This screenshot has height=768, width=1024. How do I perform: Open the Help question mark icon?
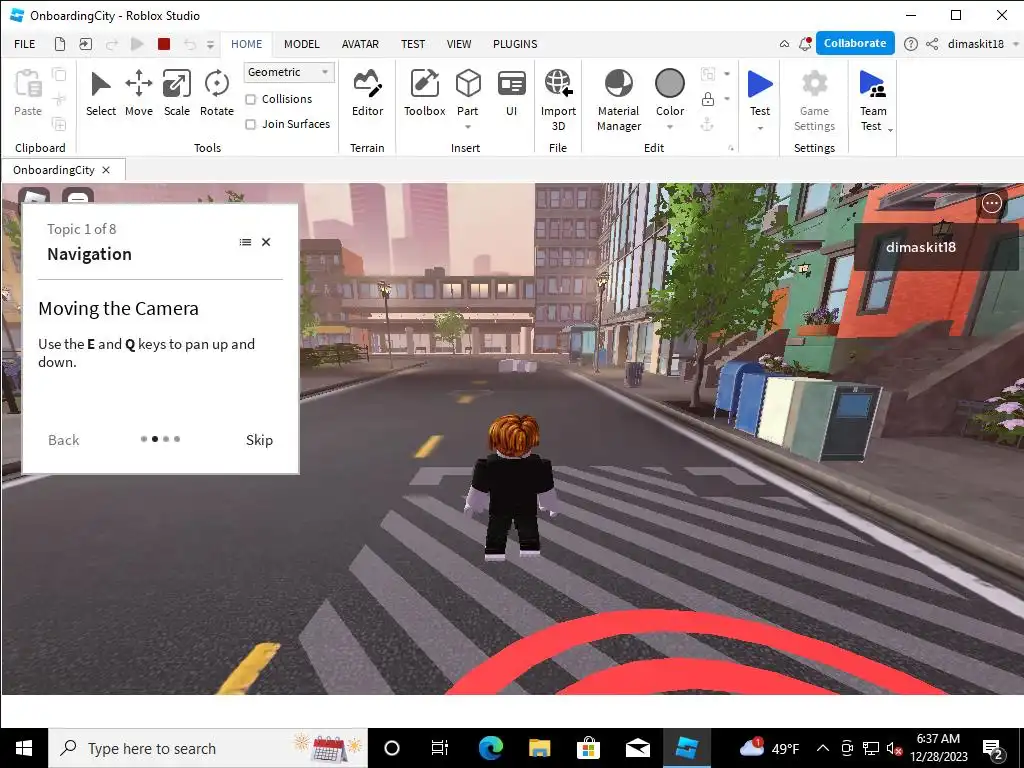(910, 44)
